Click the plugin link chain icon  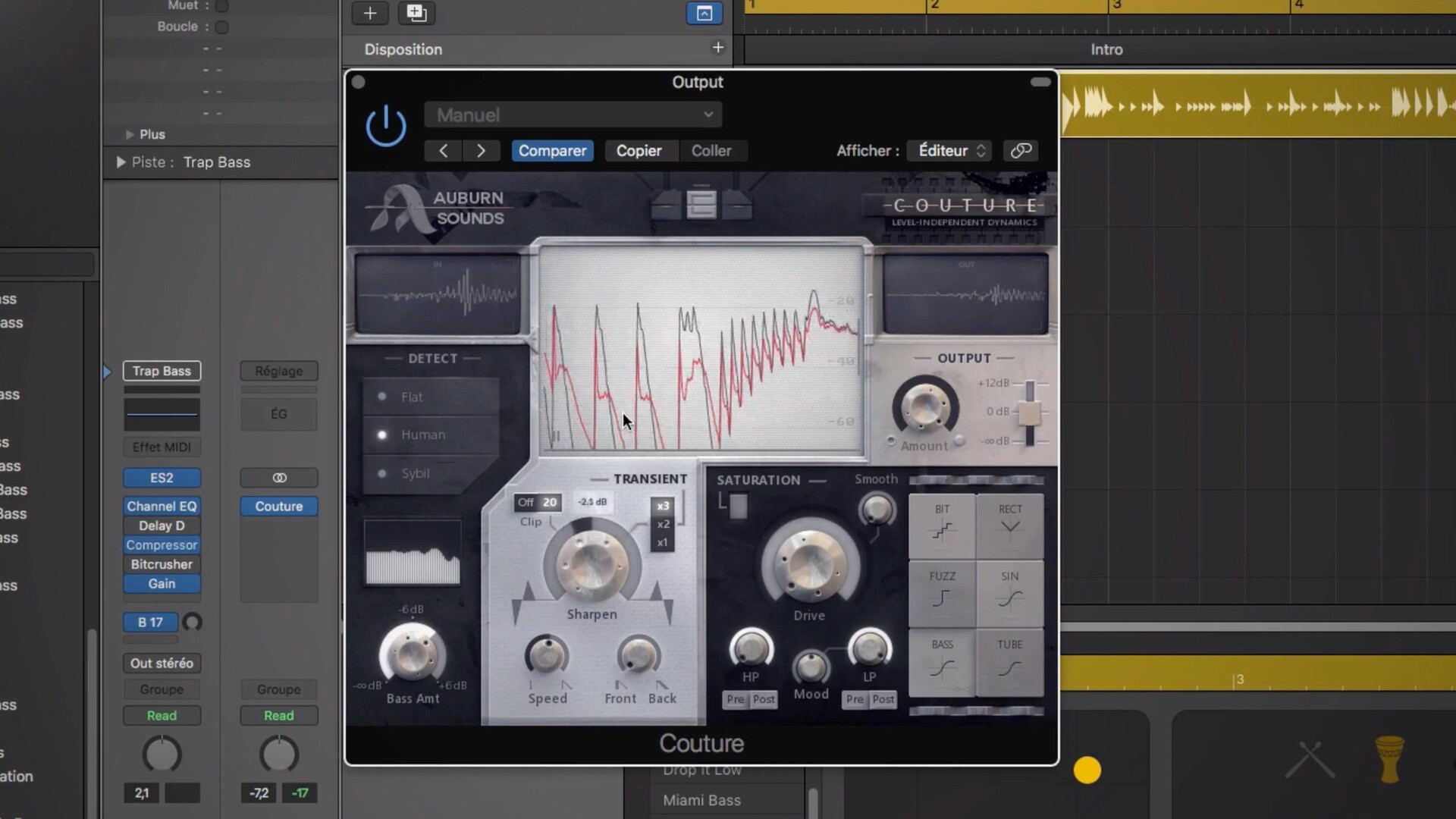pyautogui.click(x=1021, y=150)
